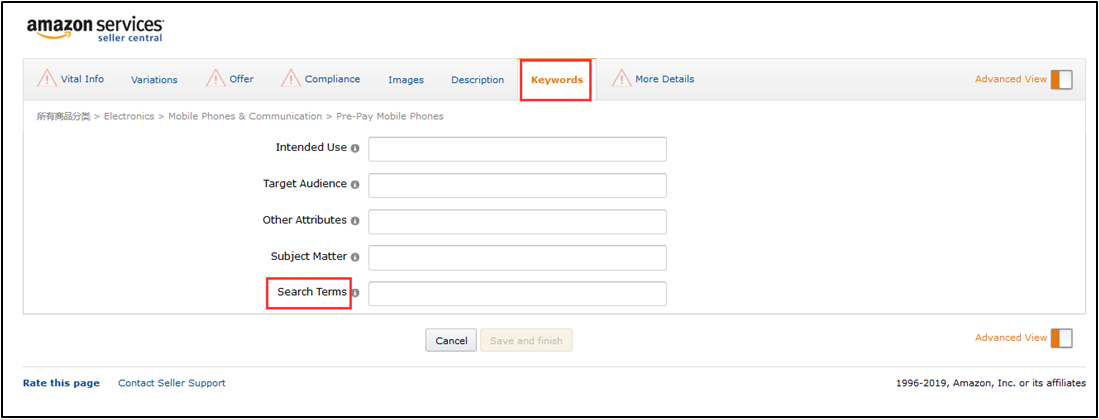Open the More Details tab
This screenshot has height=419, width=1099.
pyautogui.click(x=664, y=79)
